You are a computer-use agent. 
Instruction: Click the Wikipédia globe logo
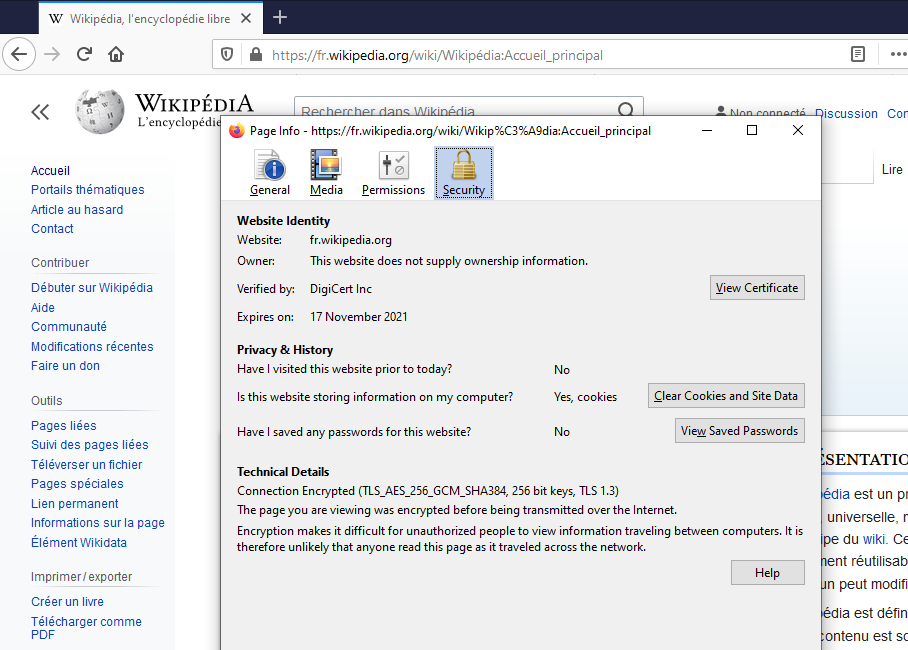point(97,110)
